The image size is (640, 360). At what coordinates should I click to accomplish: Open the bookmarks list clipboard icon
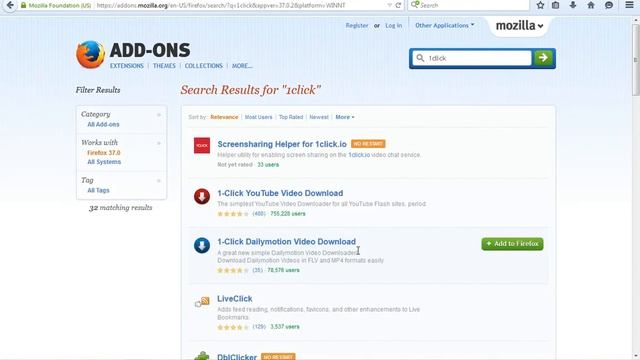[556, 5]
